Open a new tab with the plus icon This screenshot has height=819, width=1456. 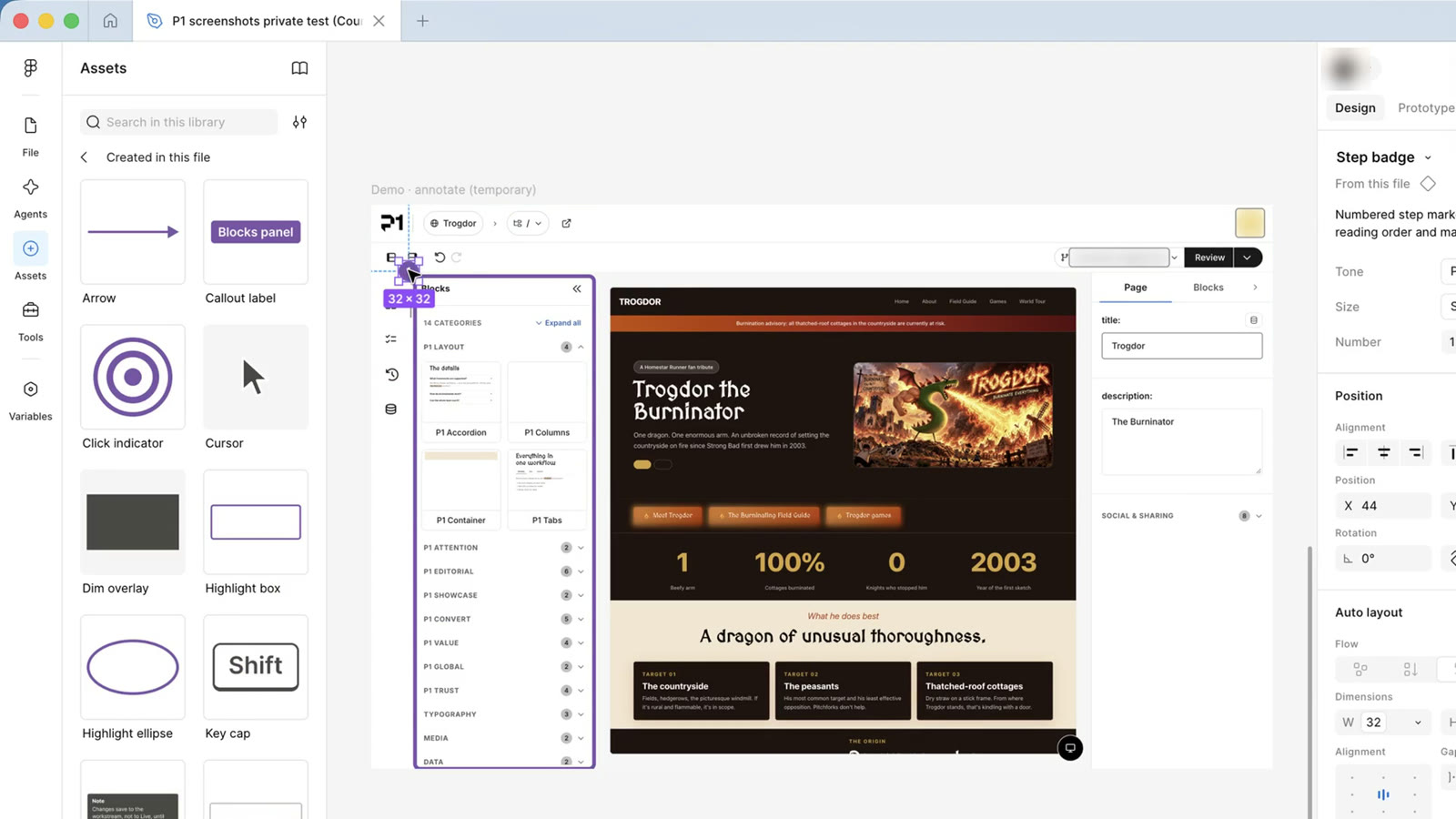click(x=422, y=21)
